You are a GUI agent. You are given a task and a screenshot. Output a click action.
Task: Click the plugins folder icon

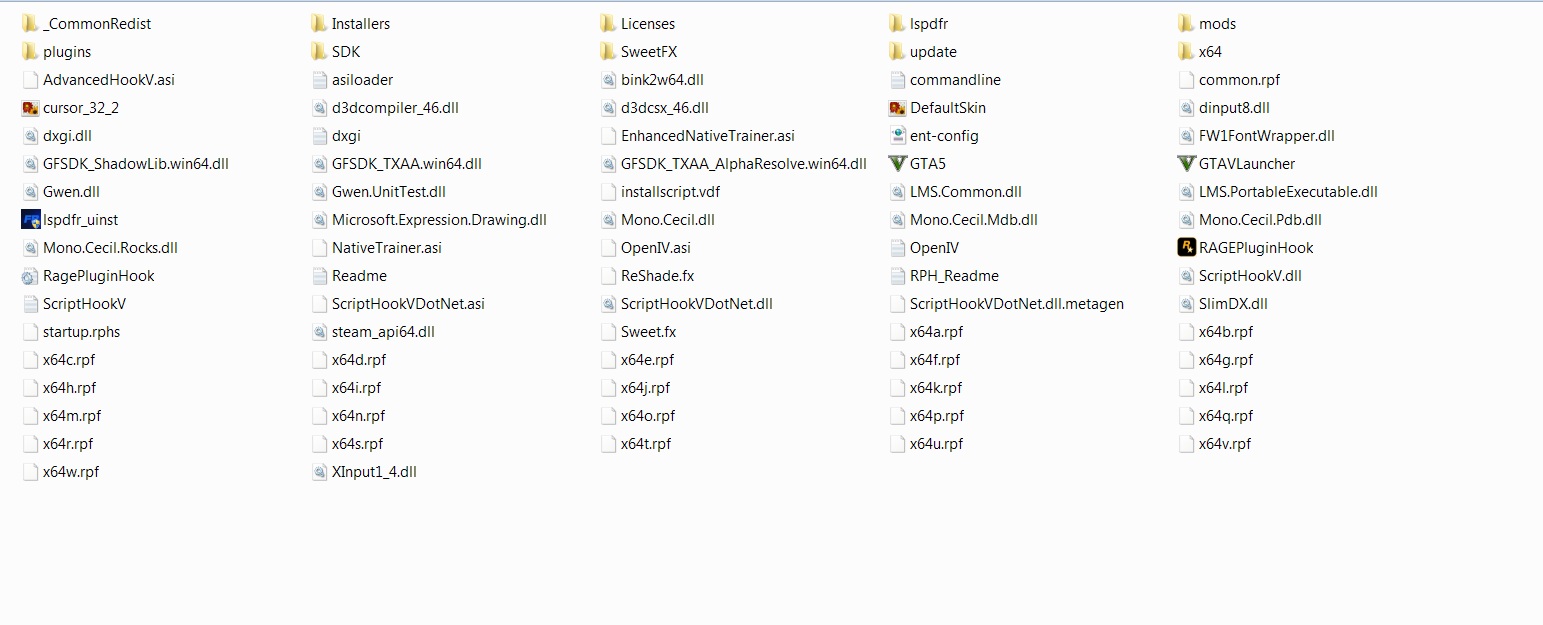(30, 51)
